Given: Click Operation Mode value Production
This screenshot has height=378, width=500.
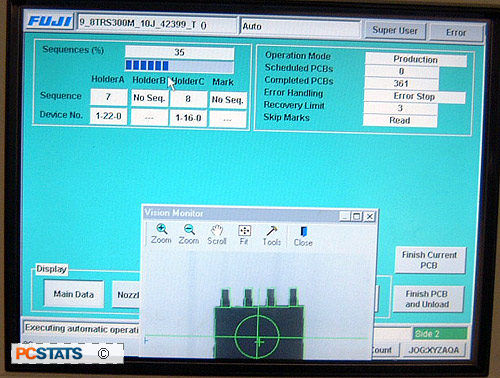Looking at the screenshot, I should coord(416,59).
